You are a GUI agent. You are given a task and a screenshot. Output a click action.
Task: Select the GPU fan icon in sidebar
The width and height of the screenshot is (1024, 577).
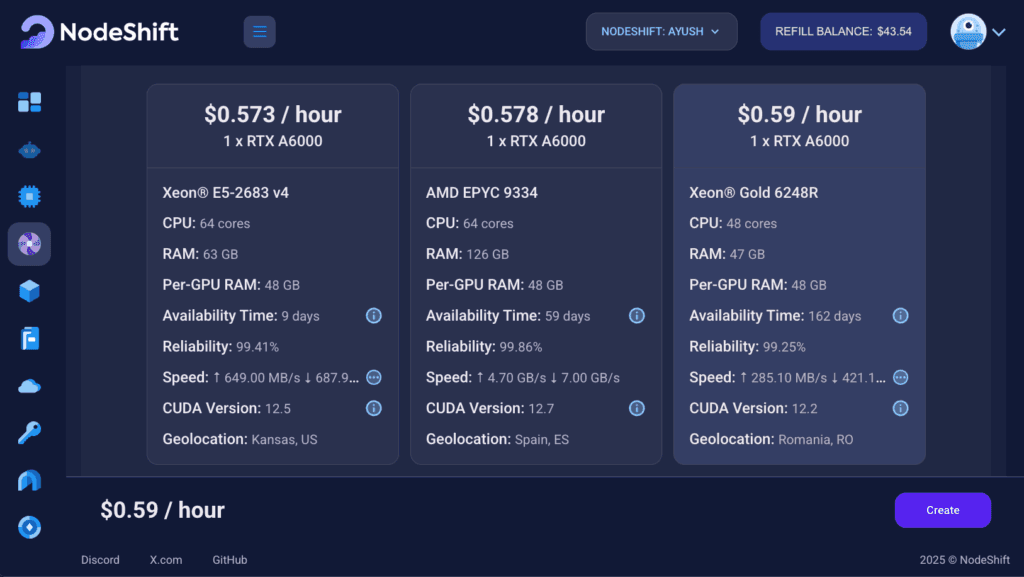(29, 244)
